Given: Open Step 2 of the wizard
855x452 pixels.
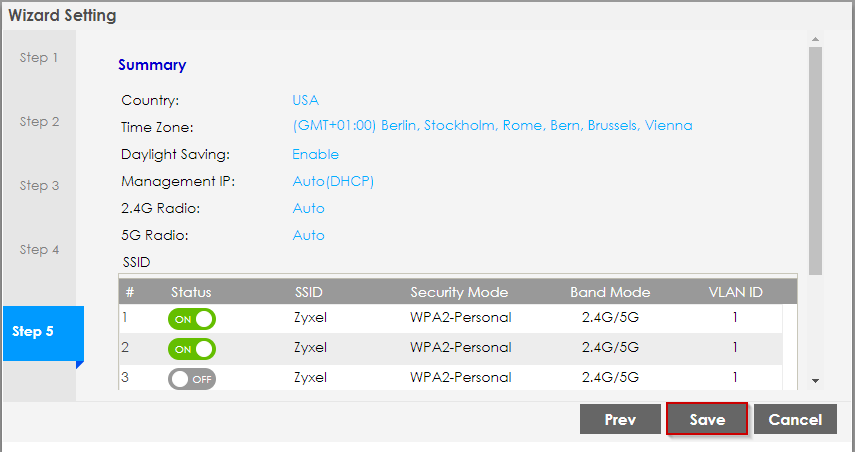Looking at the screenshot, I should click(x=39, y=122).
